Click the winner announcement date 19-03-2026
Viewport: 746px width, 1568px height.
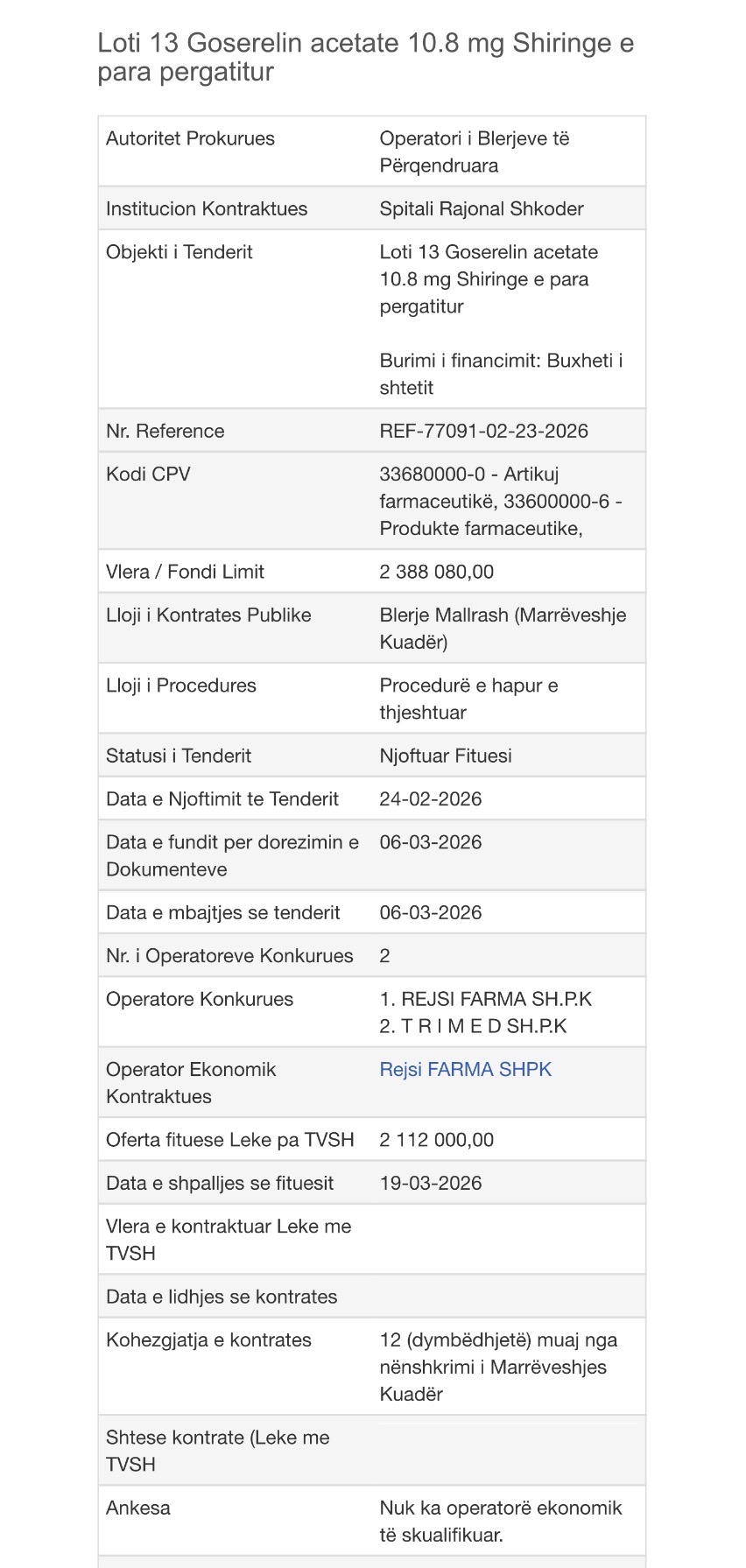click(x=430, y=1183)
